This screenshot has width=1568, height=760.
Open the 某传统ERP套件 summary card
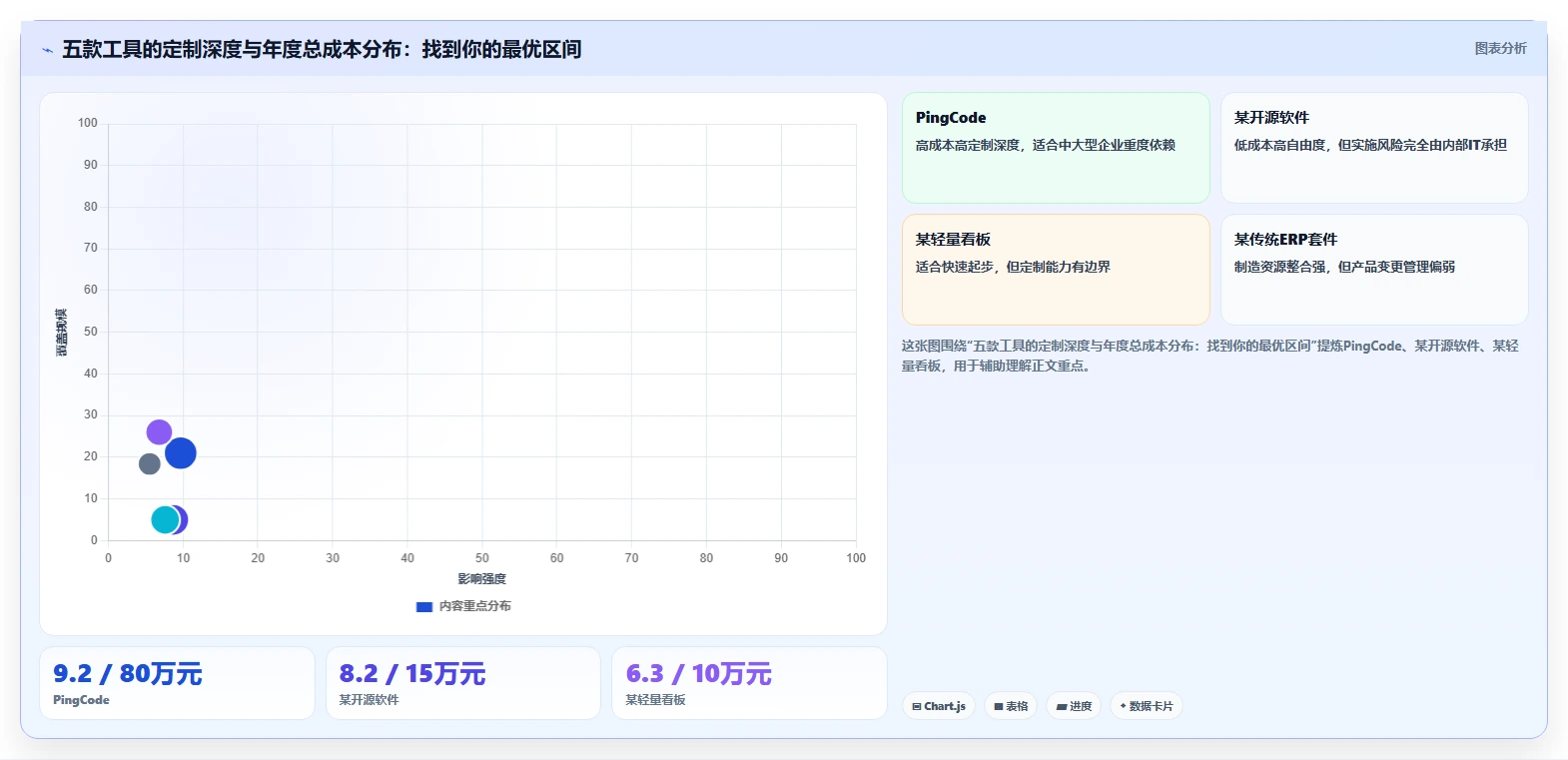(1374, 270)
